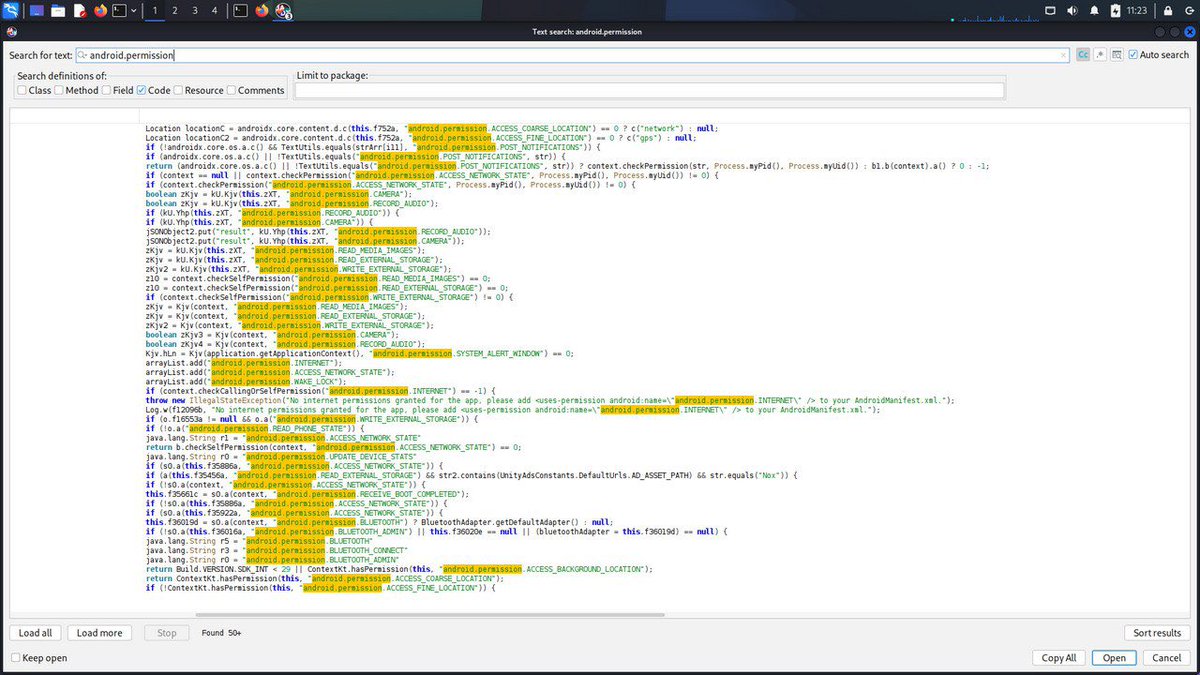Enable the Field search definition checkbox

pos(118,90)
